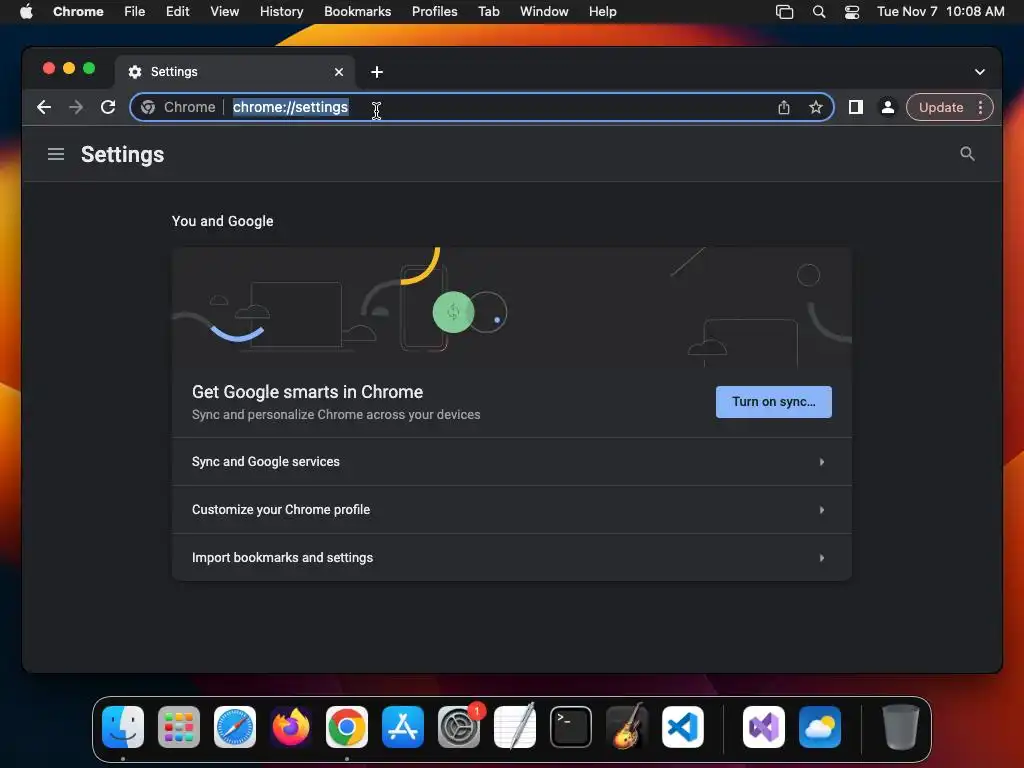Open Customize your Chrome profile row
Image resolution: width=1024 pixels, height=768 pixels.
pyautogui.click(x=511, y=509)
